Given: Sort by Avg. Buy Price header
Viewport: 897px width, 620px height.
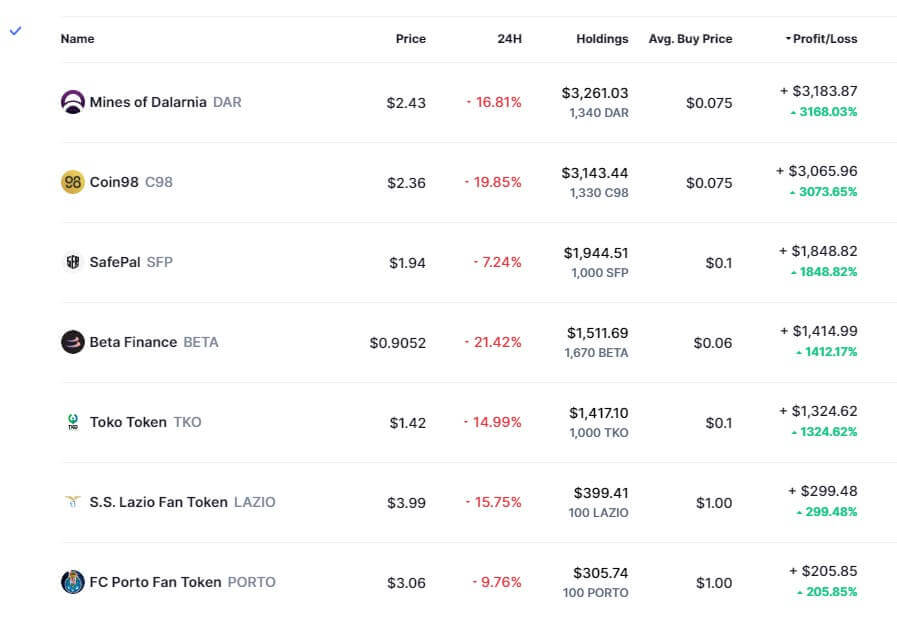Looking at the screenshot, I should click(690, 39).
